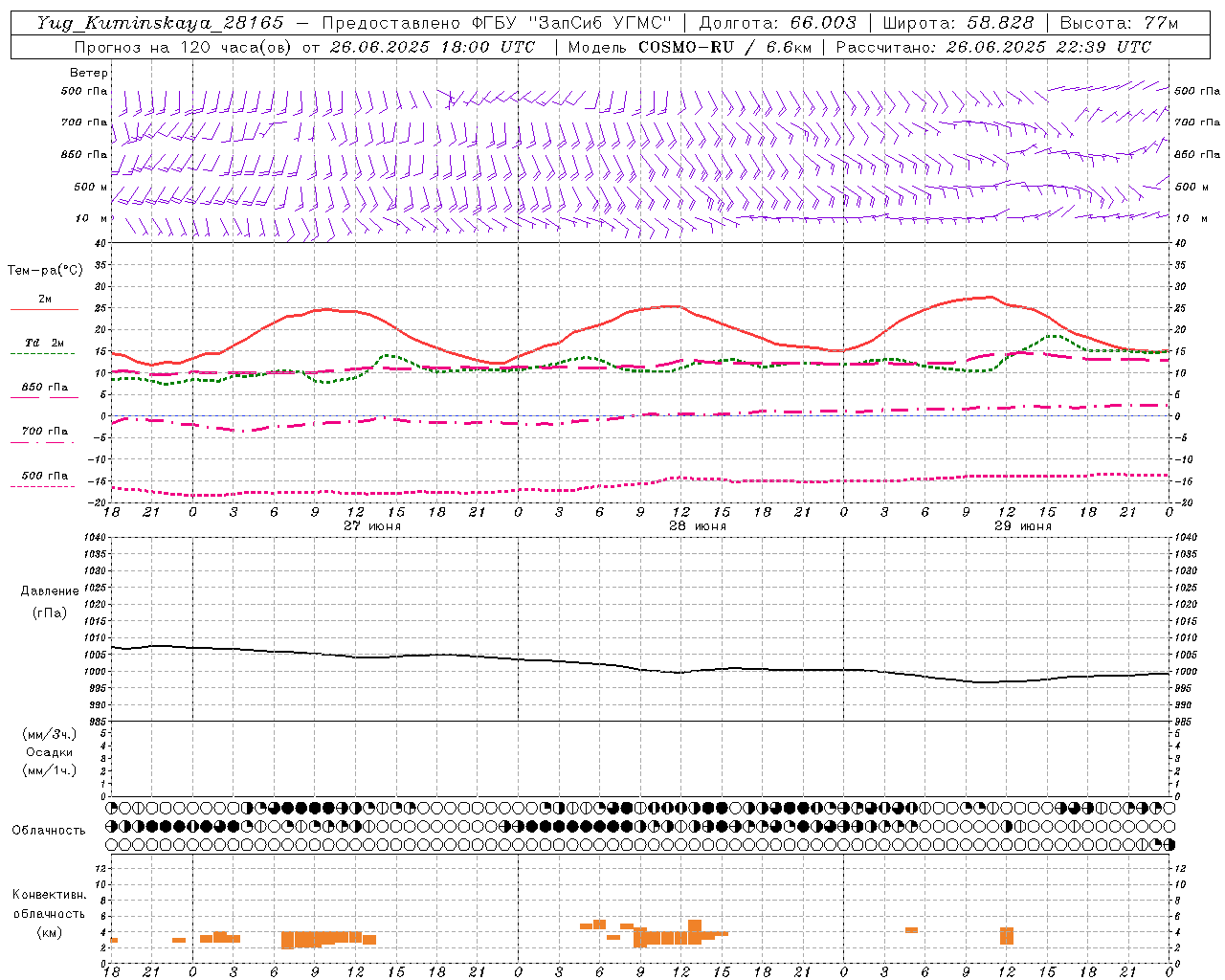Click the date label 29 июня
Viewport: 1225px width, 980px height.
1023,526
